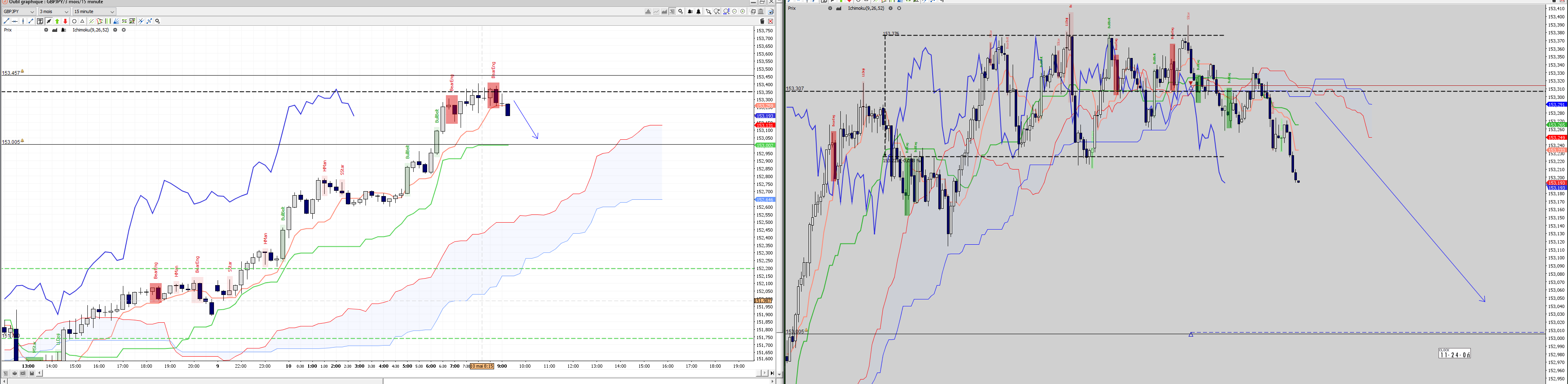The height and width of the screenshot is (384, 1568).
Task: Open Ichimoku(9,26,52) settings gear on left chart
Action: (115, 30)
